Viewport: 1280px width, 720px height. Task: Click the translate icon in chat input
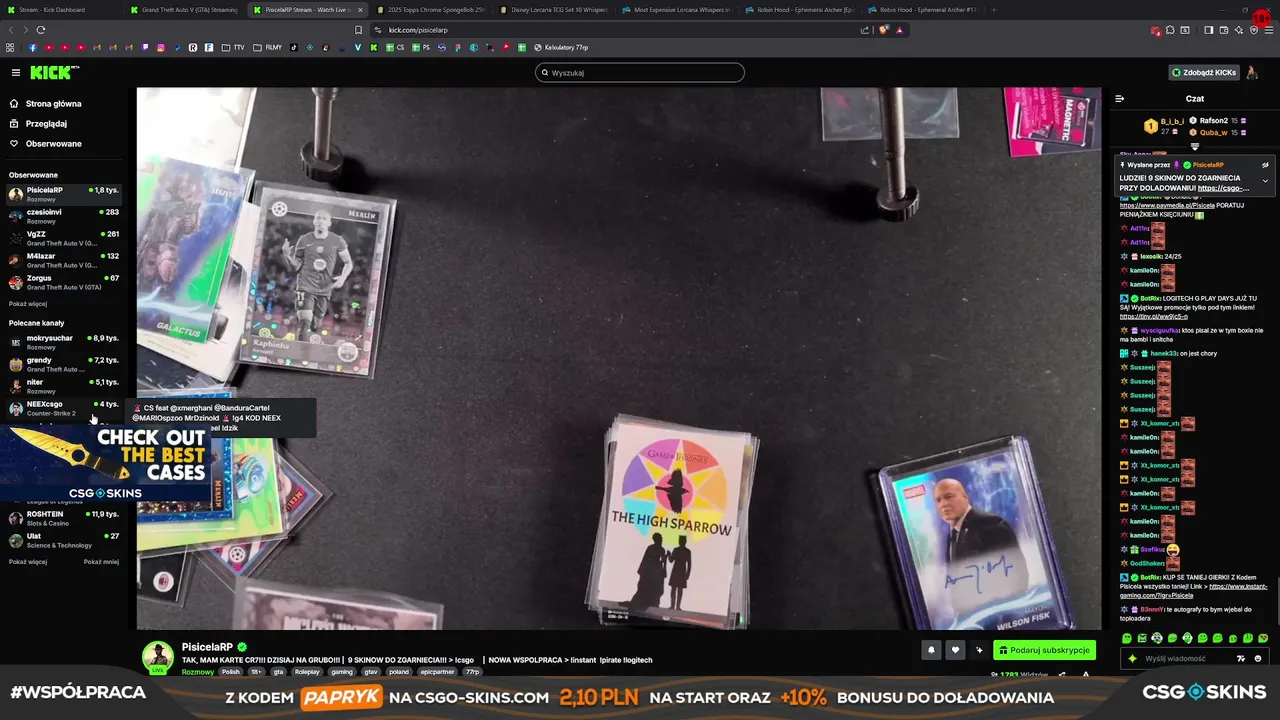point(1241,659)
